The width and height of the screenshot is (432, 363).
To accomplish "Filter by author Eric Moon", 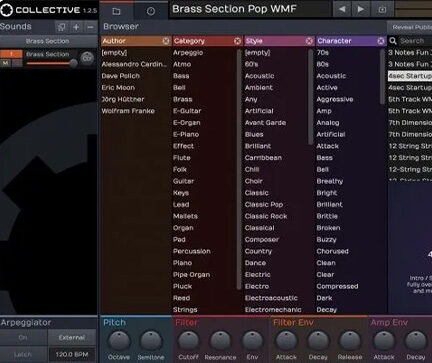I will [x=118, y=88].
